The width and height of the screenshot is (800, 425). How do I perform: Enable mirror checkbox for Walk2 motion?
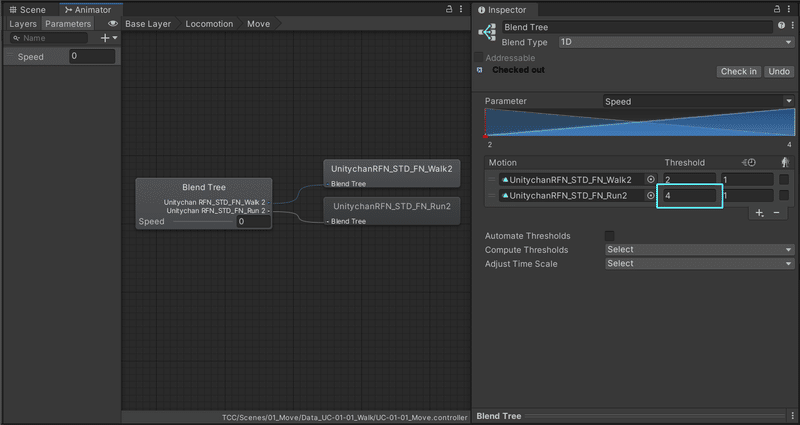pyautogui.click(x=784, y=180)
